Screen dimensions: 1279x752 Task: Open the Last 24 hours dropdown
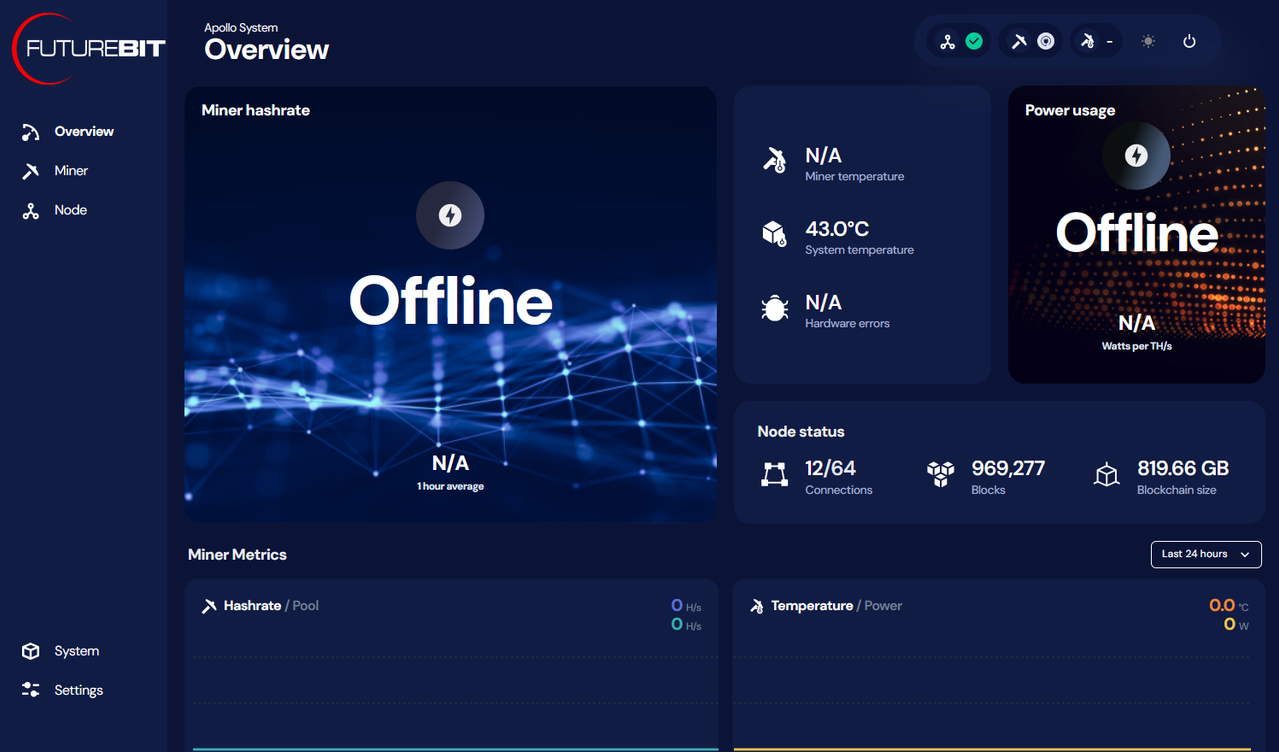(1206, 554)
